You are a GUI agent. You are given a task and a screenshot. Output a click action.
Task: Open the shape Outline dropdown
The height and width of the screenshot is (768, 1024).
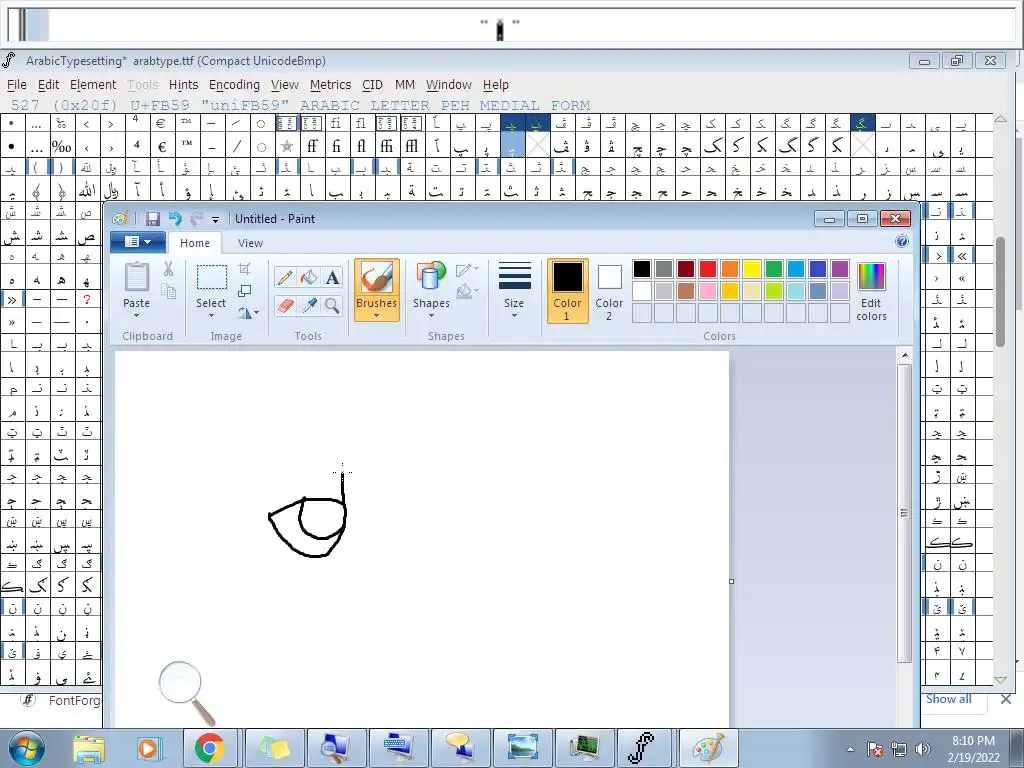468,269
